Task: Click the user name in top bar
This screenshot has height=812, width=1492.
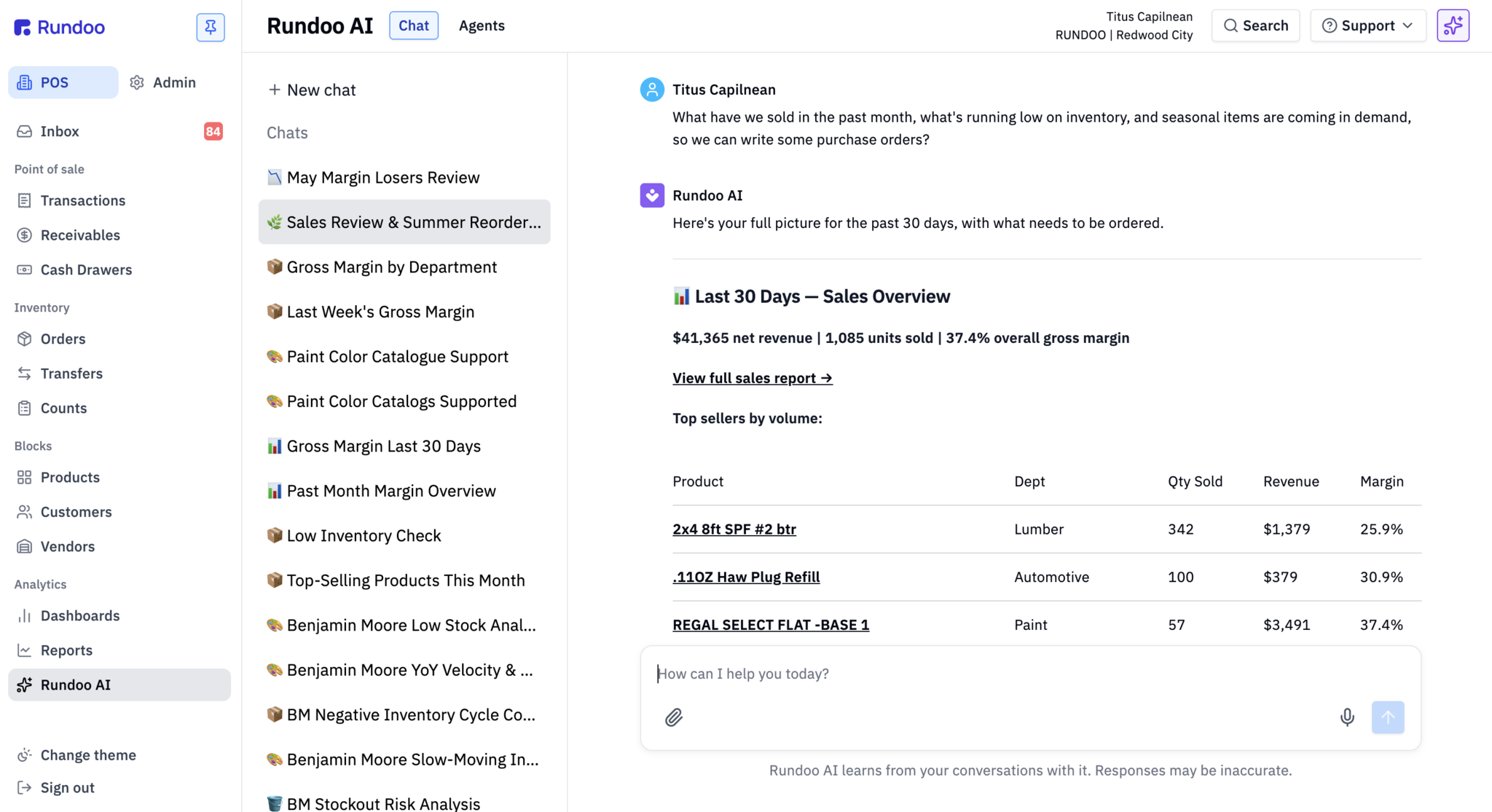Action: 1149,17
